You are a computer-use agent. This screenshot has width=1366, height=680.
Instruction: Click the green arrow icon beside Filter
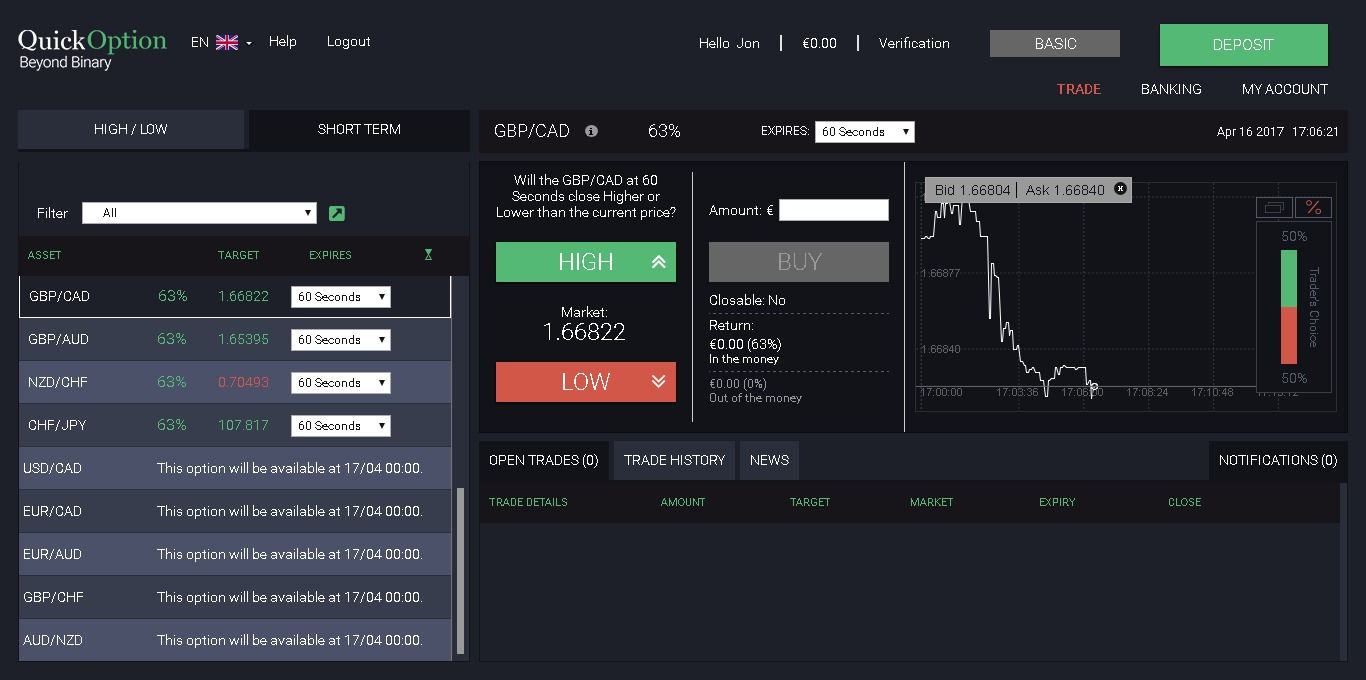coord(337,213)
